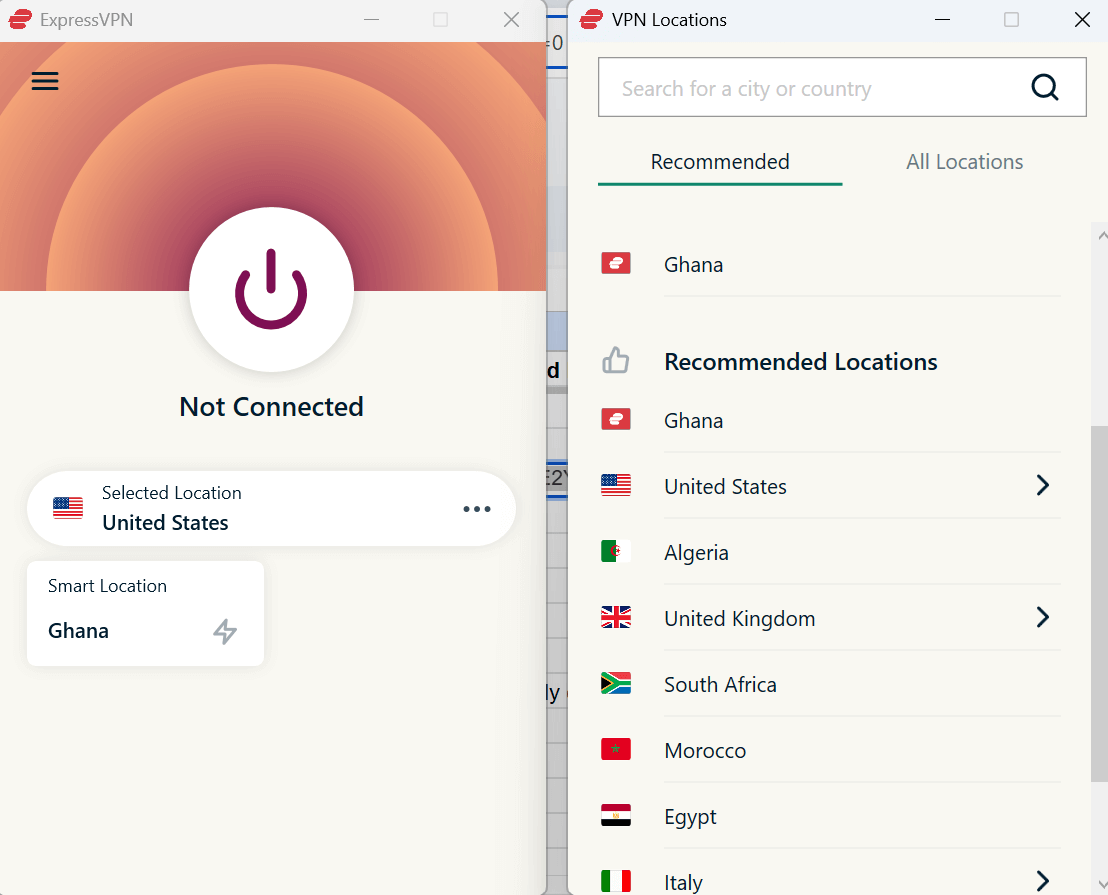Expand United States server locations
This screenshot has height=895, width=1108.
tap(1042, 485)
